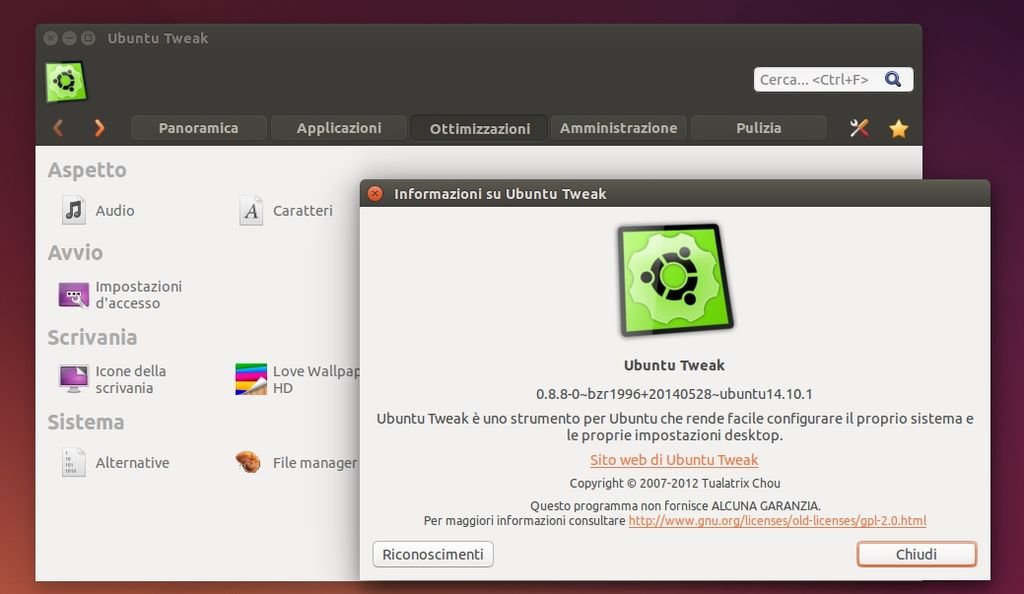Screen dimensions: 1024x594
Task: Open the Amministrazione tab
Action: (618, 128)
